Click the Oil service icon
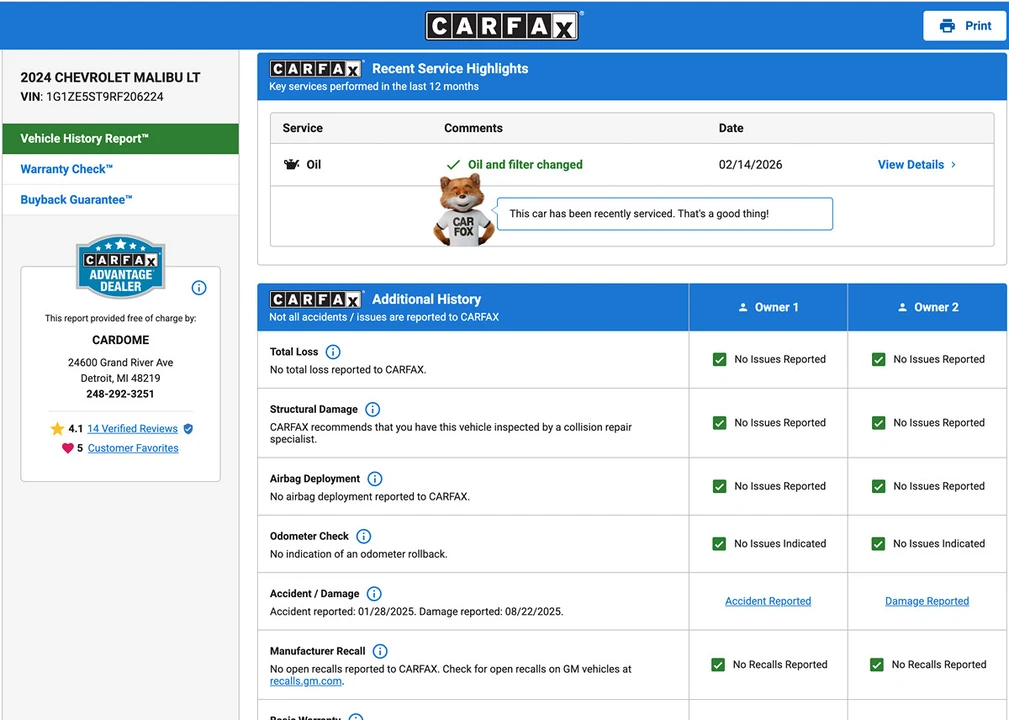This screenshot has width=1009, height=720. 292,164
